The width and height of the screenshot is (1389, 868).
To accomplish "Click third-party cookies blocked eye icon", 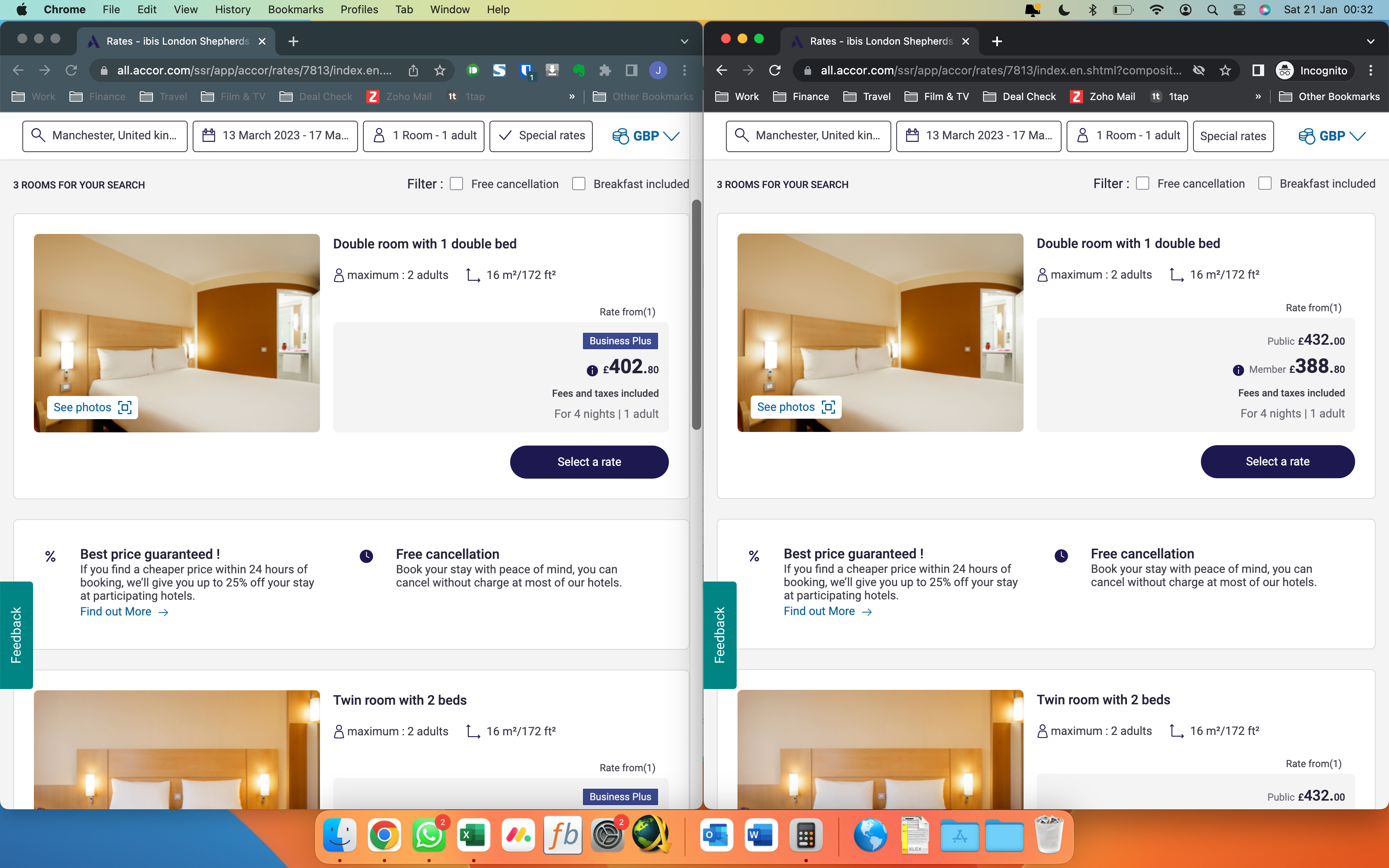I will (1198, 70).
